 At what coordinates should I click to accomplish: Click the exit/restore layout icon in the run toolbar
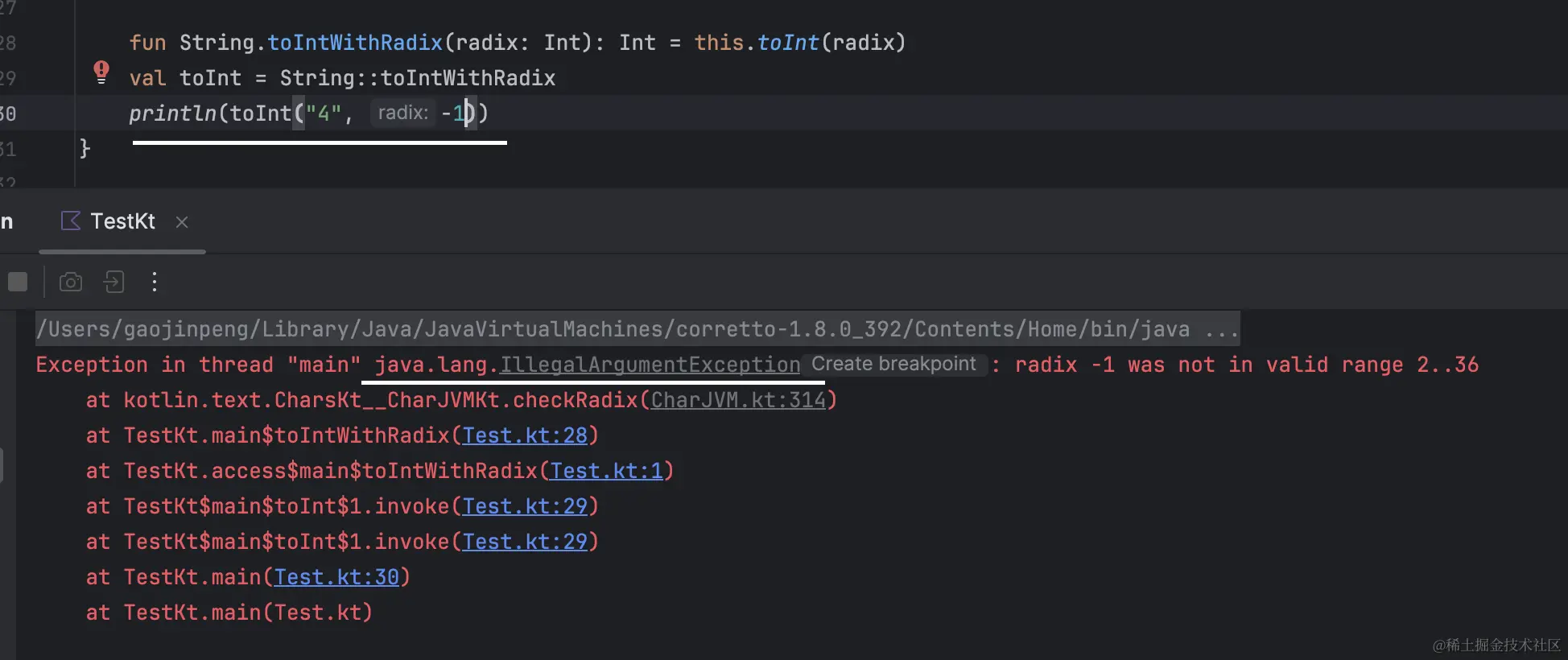tap(114, 282)
